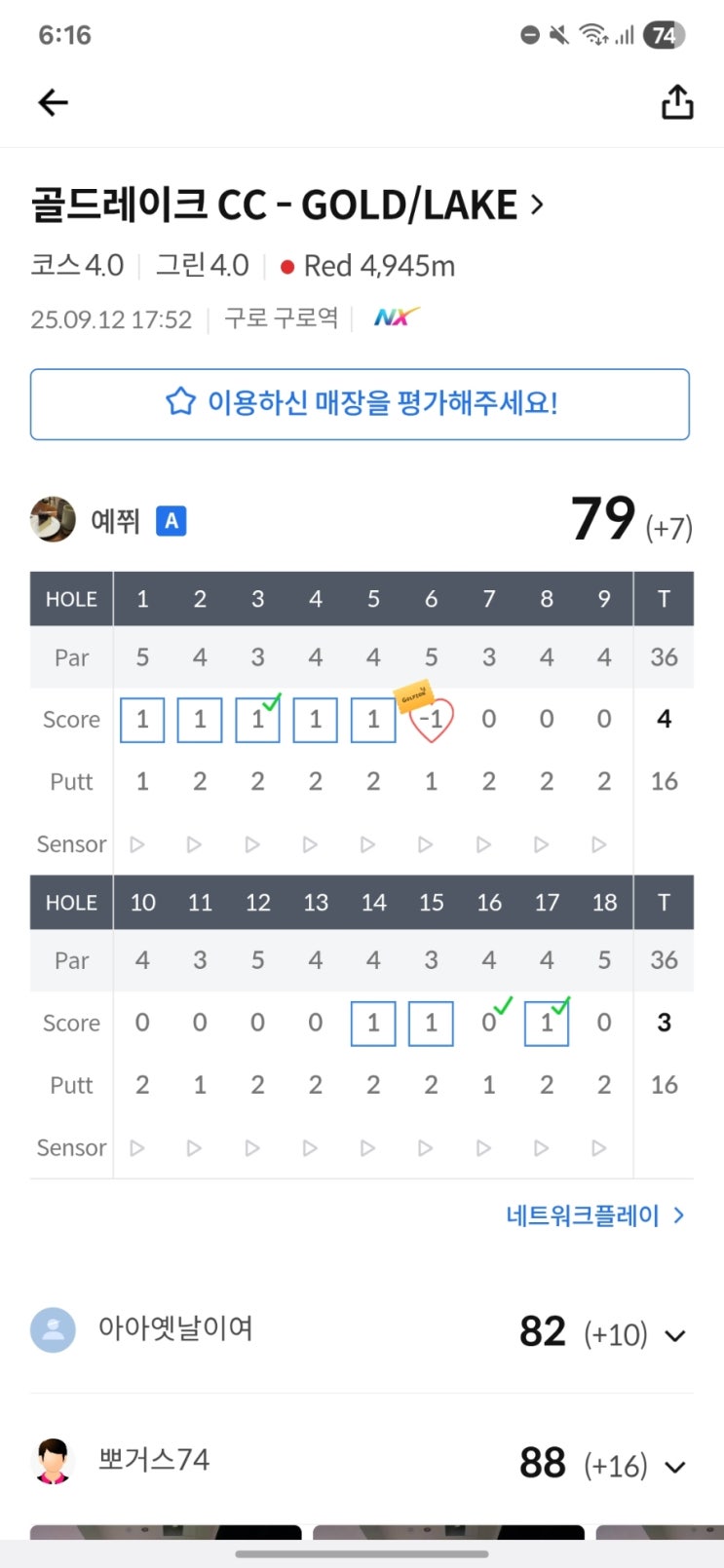The width and height of the screenshot is (724, 1568).
Task: Tap the NX system logo
Action: [x=396, y=317]
